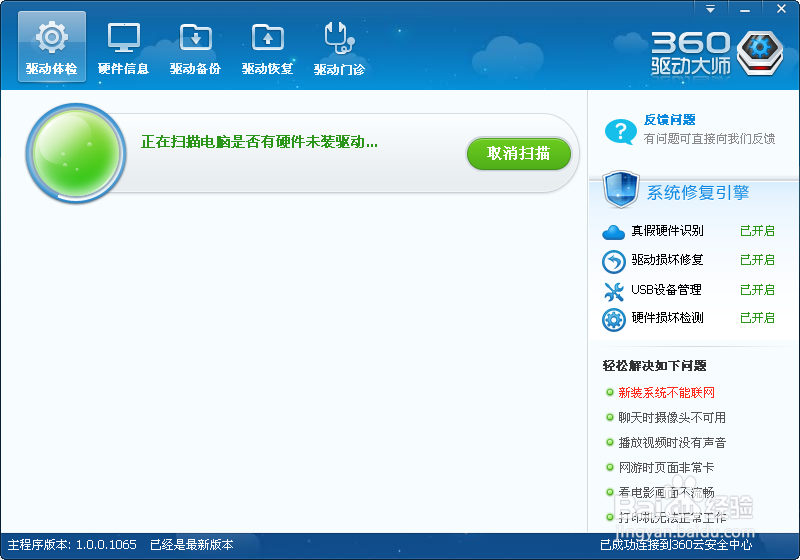The height and width of the screenshot is (560, 800).
Task: Minimize the 360驱动大师 window
Action: 745,9
